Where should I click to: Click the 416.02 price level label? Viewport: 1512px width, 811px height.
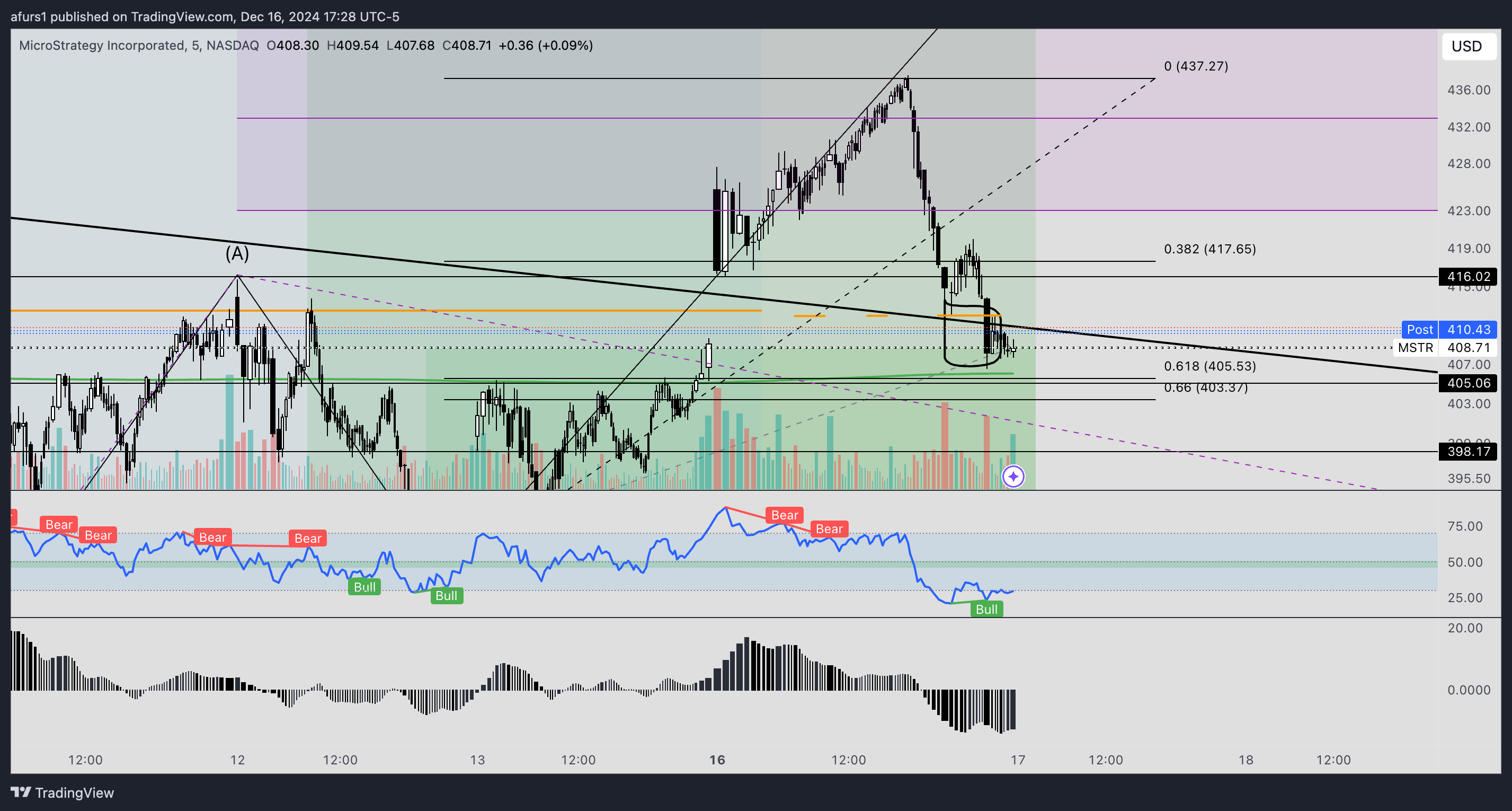(x=1468, y=277)
